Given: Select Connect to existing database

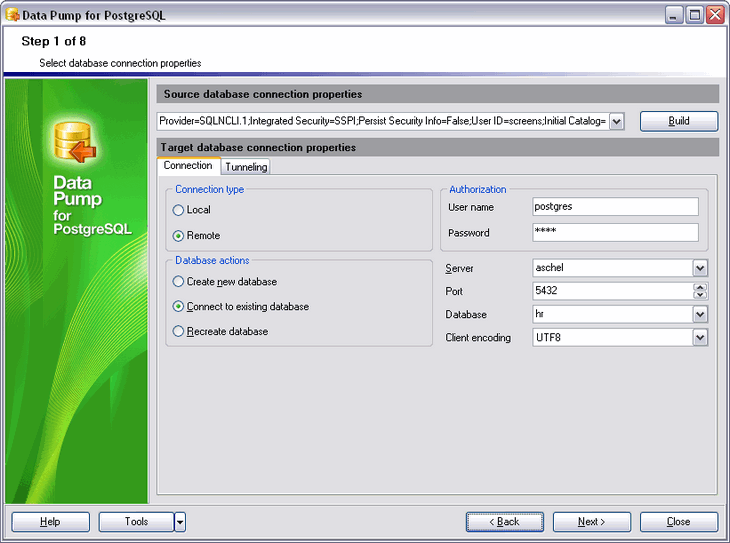Looking at the screenshot, I should coord(179,307).
